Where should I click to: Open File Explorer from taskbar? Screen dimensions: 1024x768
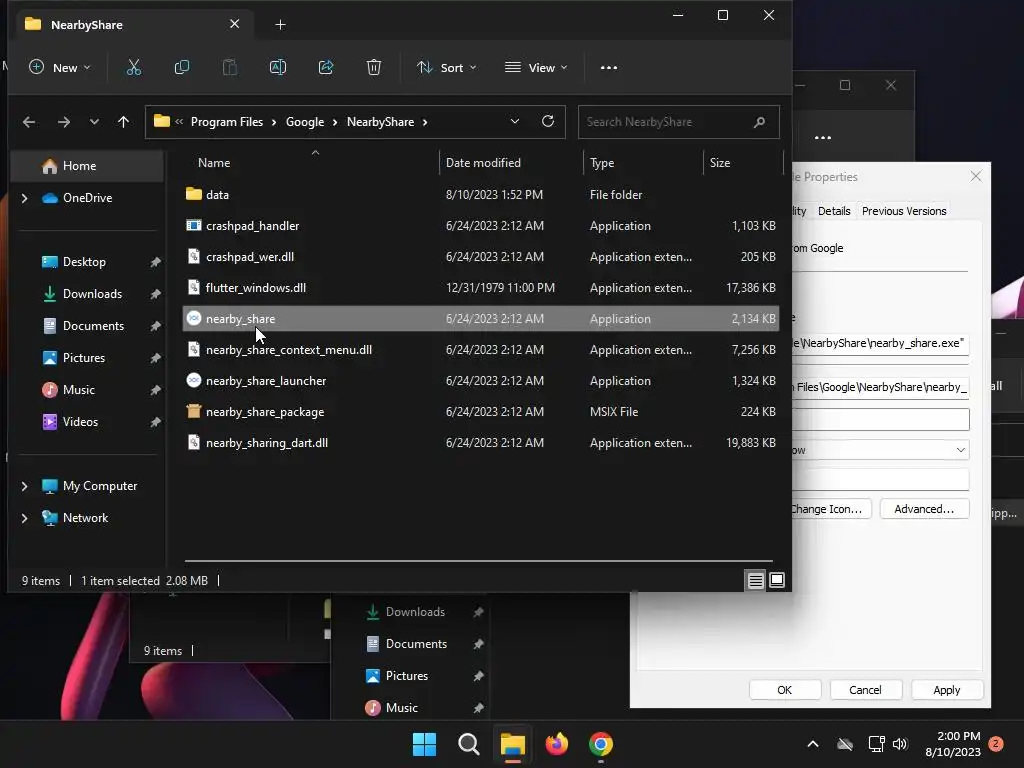(x=513, y=744)
